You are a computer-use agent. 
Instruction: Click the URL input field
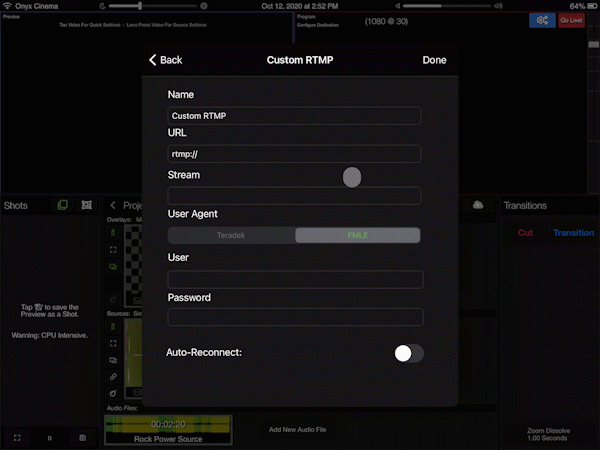[294, 154]
